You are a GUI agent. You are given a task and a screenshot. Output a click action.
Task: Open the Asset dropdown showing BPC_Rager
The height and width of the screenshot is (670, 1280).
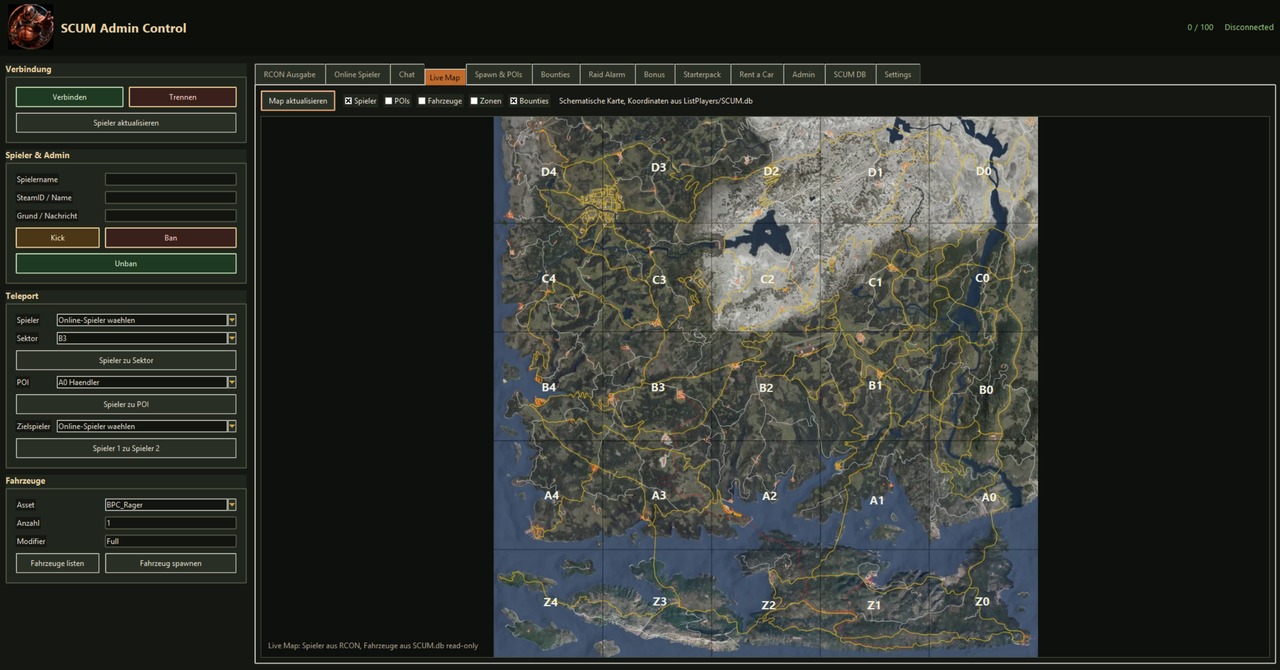coord(170,505)
